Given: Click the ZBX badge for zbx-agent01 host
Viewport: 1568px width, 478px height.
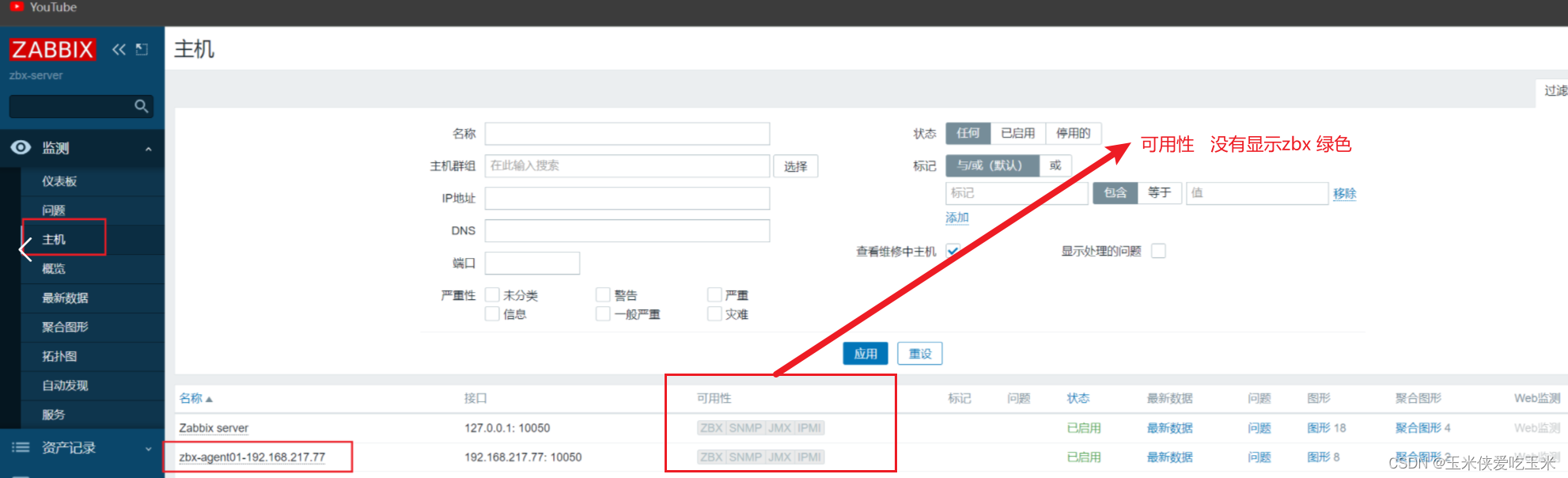Looking at the screenshot, I should pyautogui.click(x=711, y=457).
